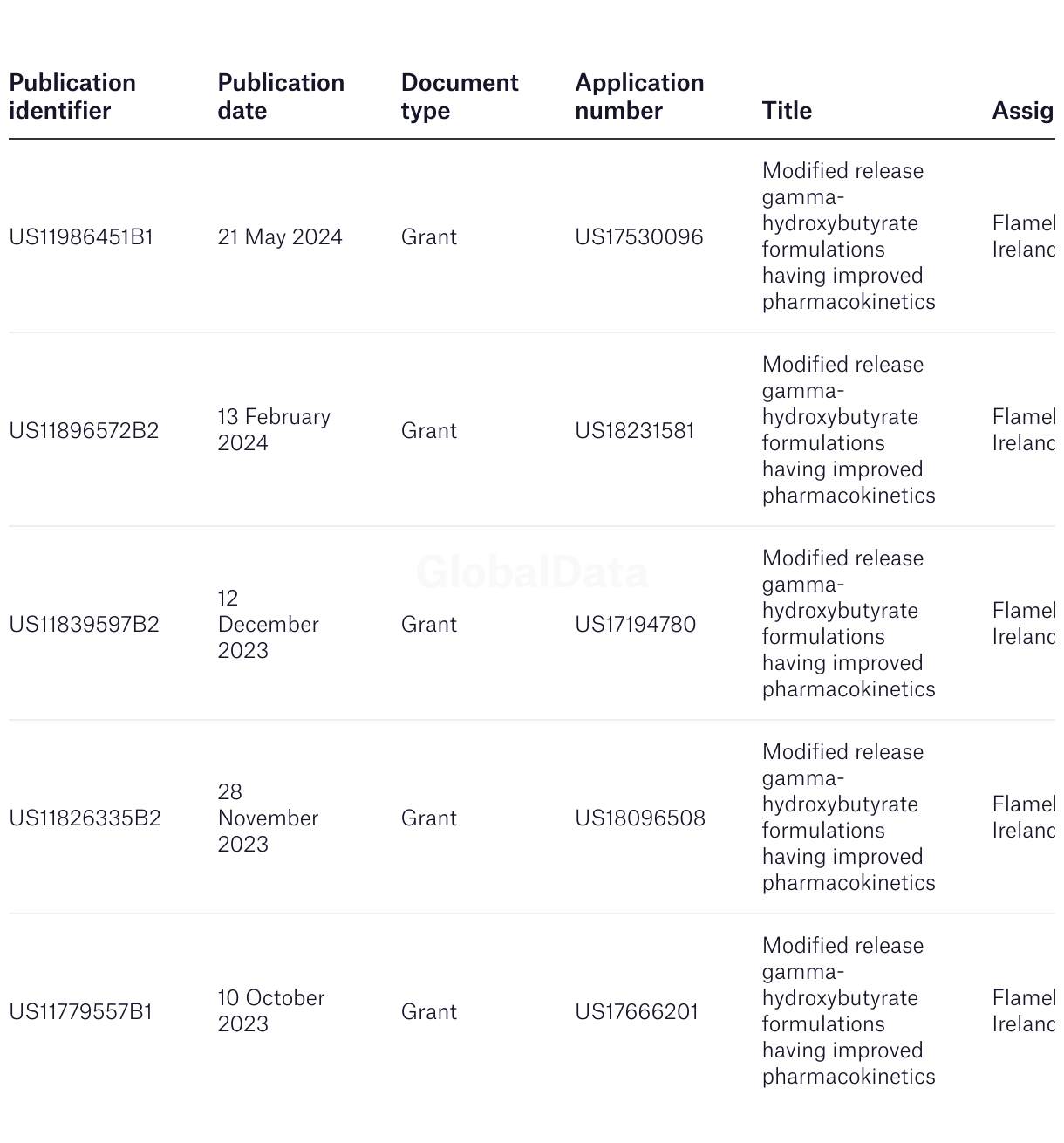Click the 21 May 2024 date cell
1064x1143 pixels.
click(280, 237)
